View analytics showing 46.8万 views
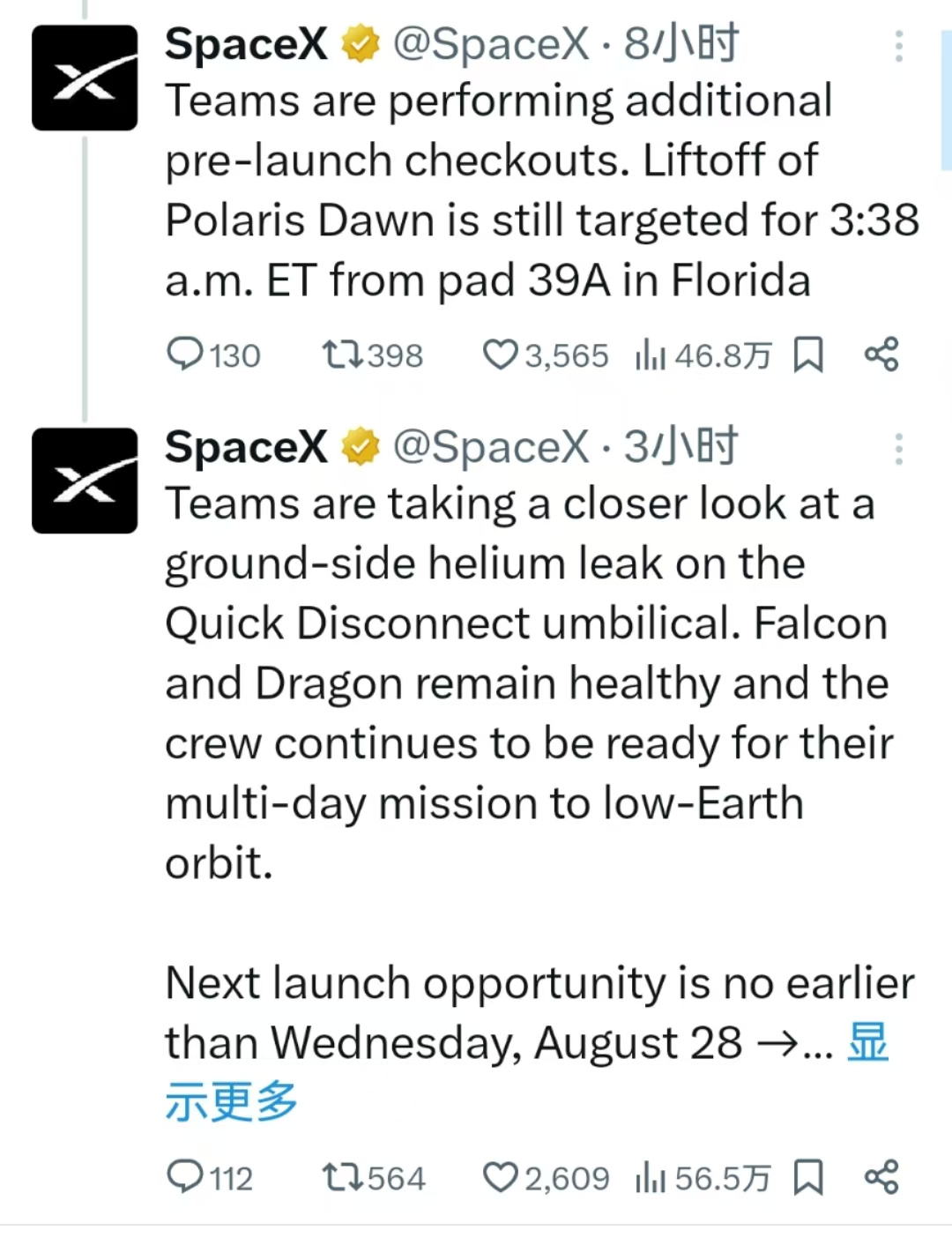The width and height of the screenshot is (952, 1238). point(703,355)
